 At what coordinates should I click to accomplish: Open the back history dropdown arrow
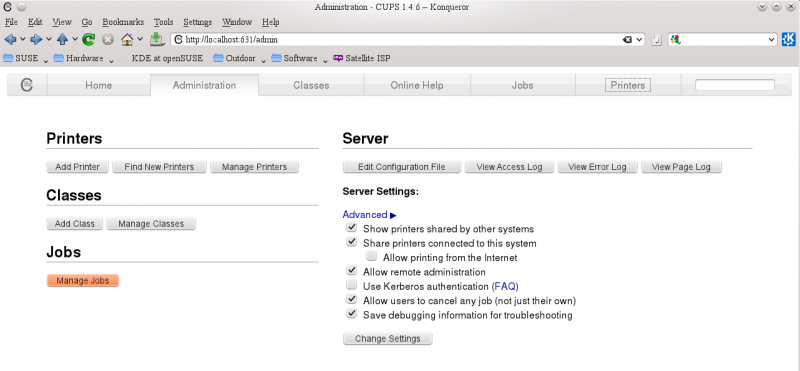point(22,39)
